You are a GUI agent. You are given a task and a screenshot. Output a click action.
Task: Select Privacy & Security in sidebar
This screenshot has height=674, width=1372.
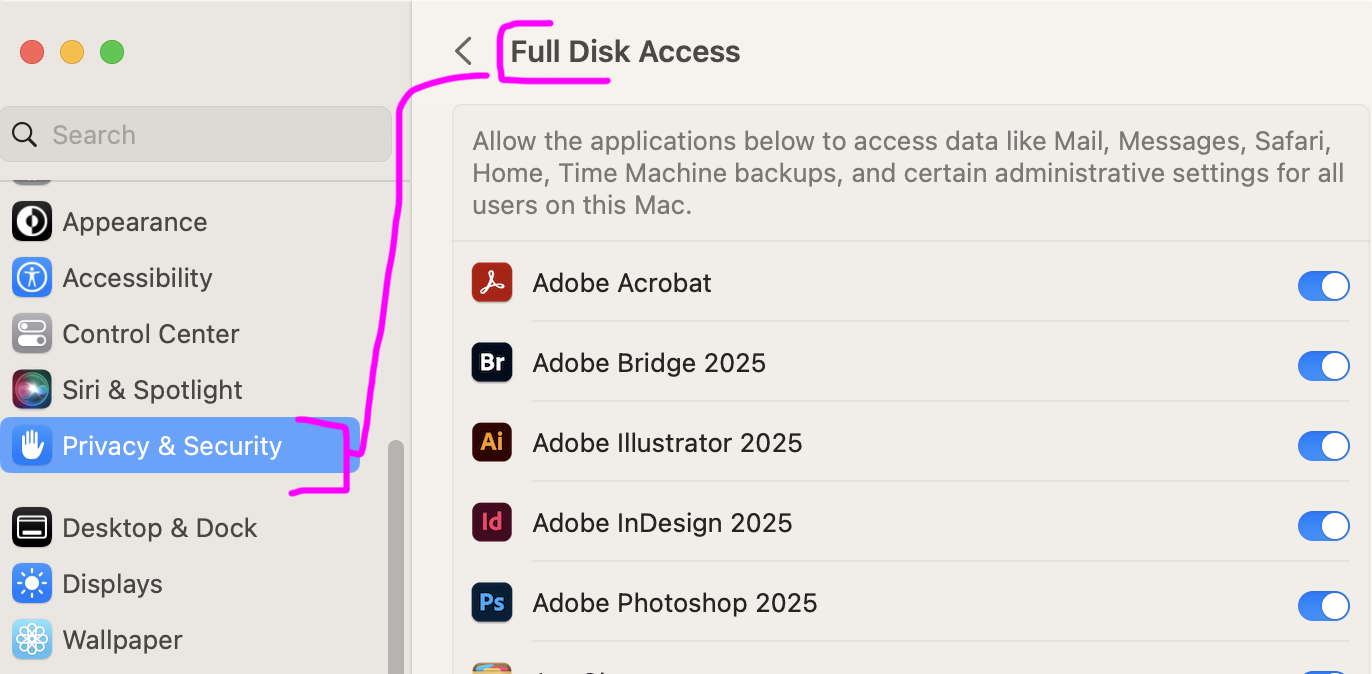point(172,446)
